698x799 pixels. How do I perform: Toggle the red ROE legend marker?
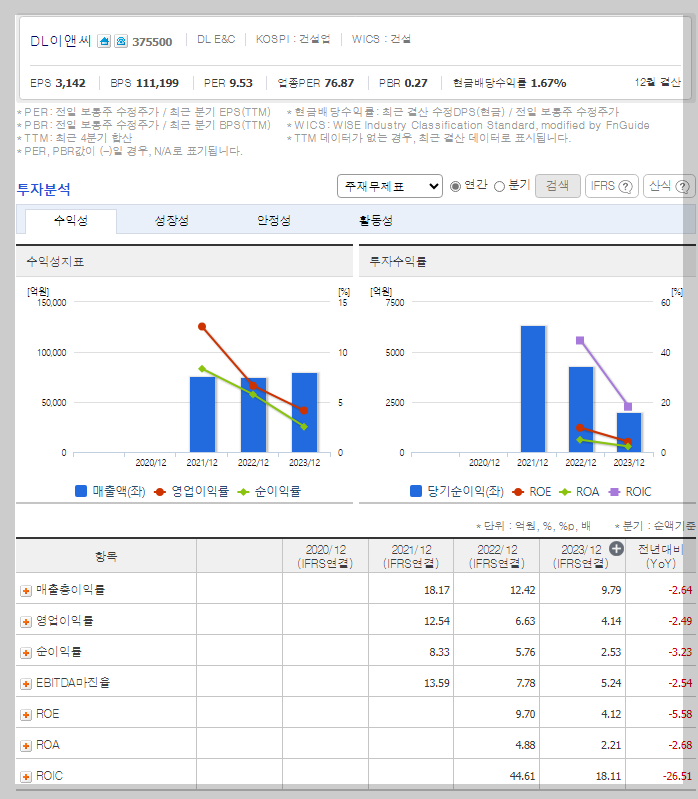point(518,492)
